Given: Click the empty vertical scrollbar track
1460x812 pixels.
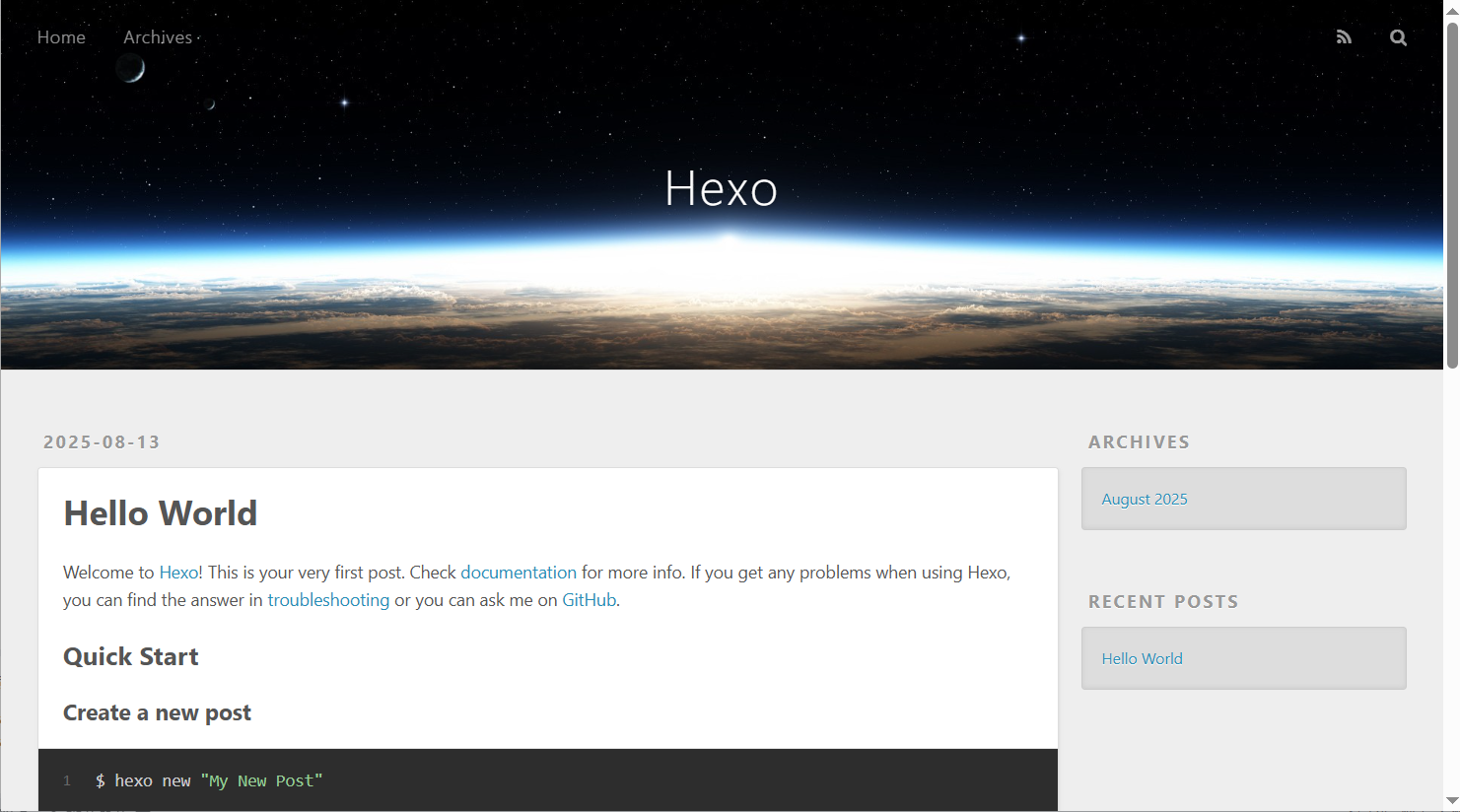Looking at the screenshot, I should (x=1451, y=581).
